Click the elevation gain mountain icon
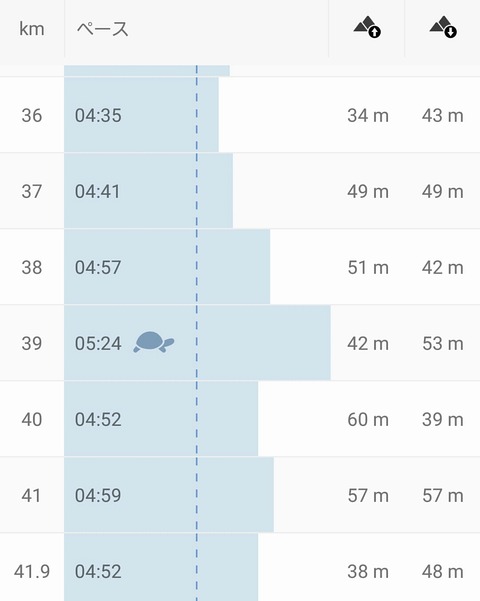This screenshot has height=601, width=480. 367,27
